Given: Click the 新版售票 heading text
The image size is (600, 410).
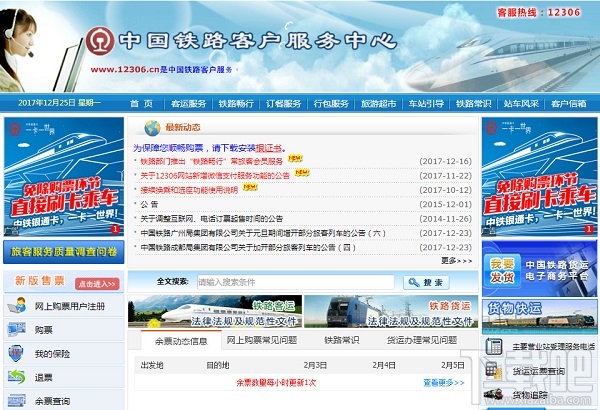Looking at the screenshot, I should point(40,281).
